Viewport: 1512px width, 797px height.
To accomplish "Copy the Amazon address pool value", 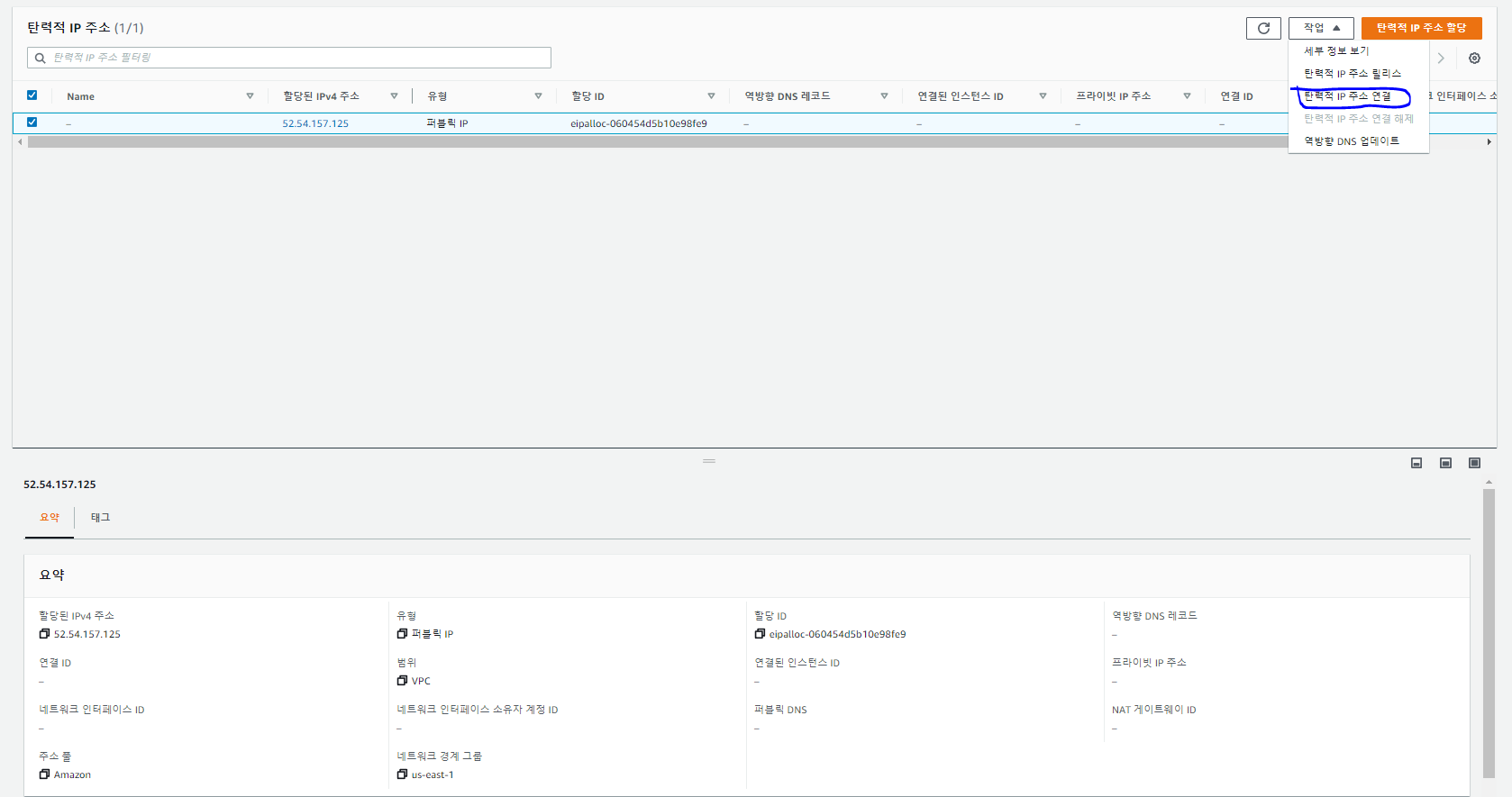I will coord(44,774).
